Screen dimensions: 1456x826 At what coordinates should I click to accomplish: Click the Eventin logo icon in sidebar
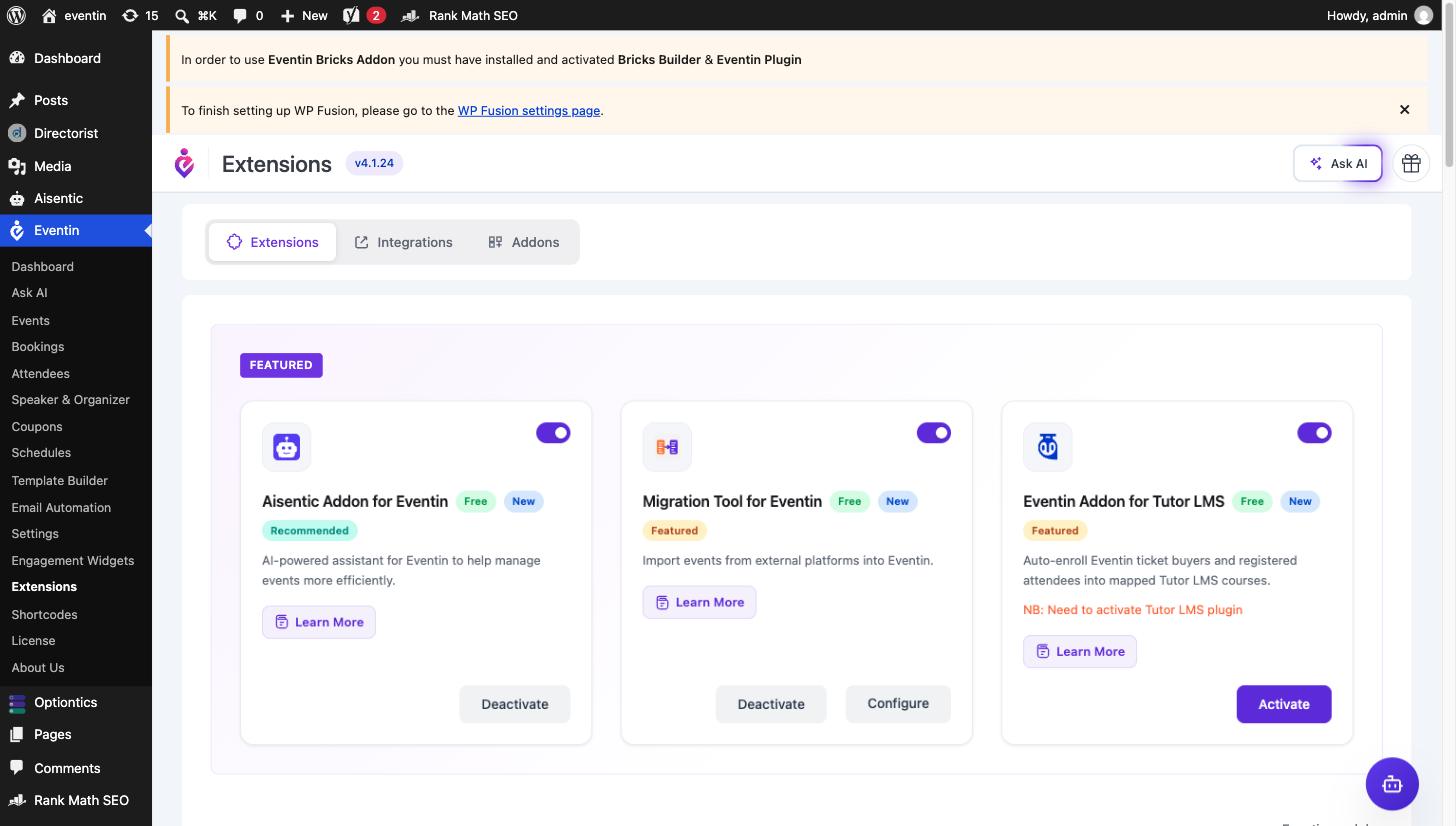point(17,230)
